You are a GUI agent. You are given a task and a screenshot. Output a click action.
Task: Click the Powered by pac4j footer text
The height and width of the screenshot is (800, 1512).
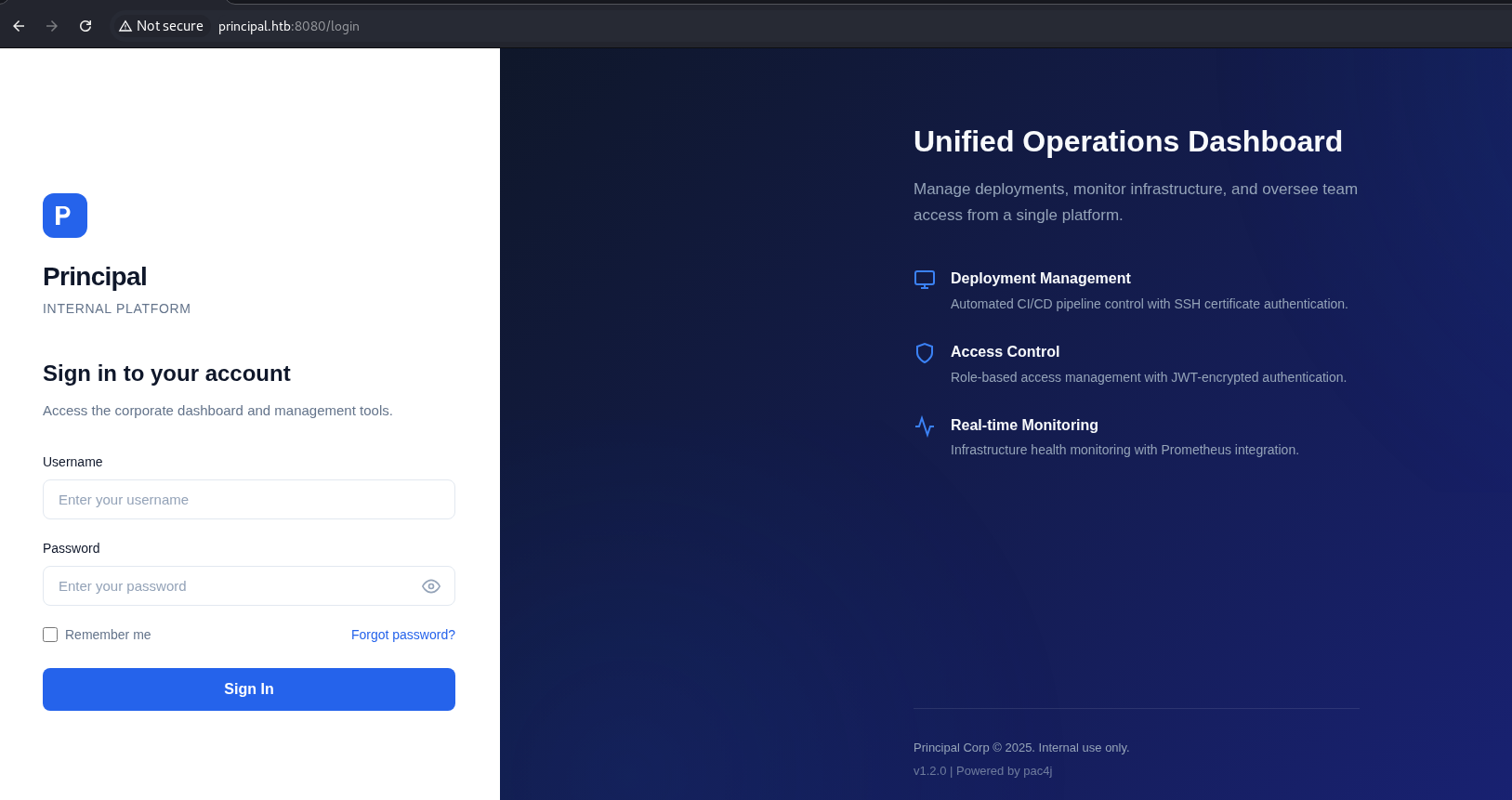(1004, 771)
